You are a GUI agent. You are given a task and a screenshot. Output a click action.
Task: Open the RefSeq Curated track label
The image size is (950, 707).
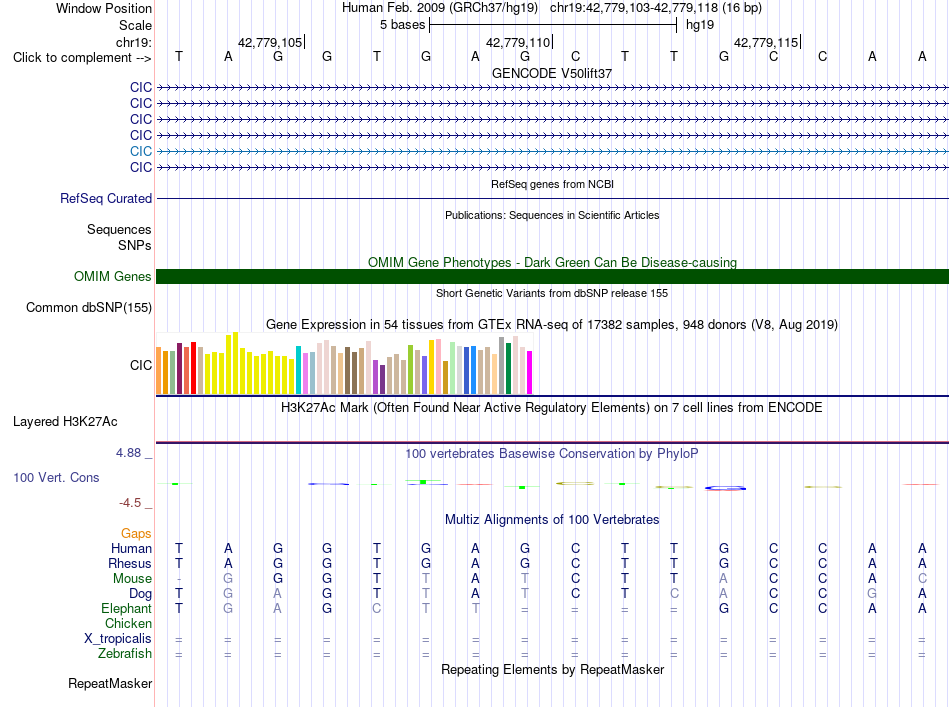(106, 198)
